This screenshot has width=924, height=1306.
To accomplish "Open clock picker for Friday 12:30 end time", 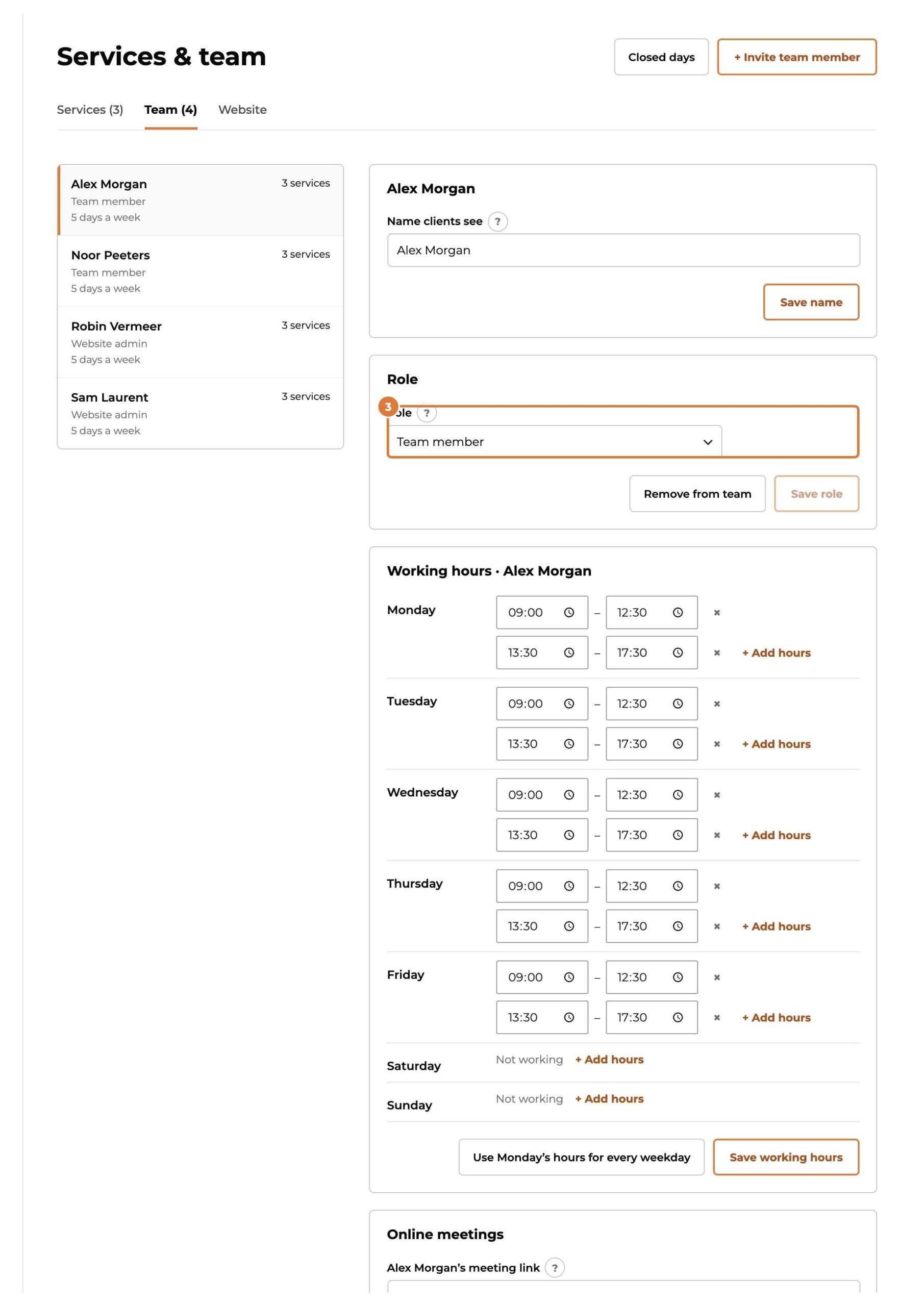I will [x=678, y=977].
